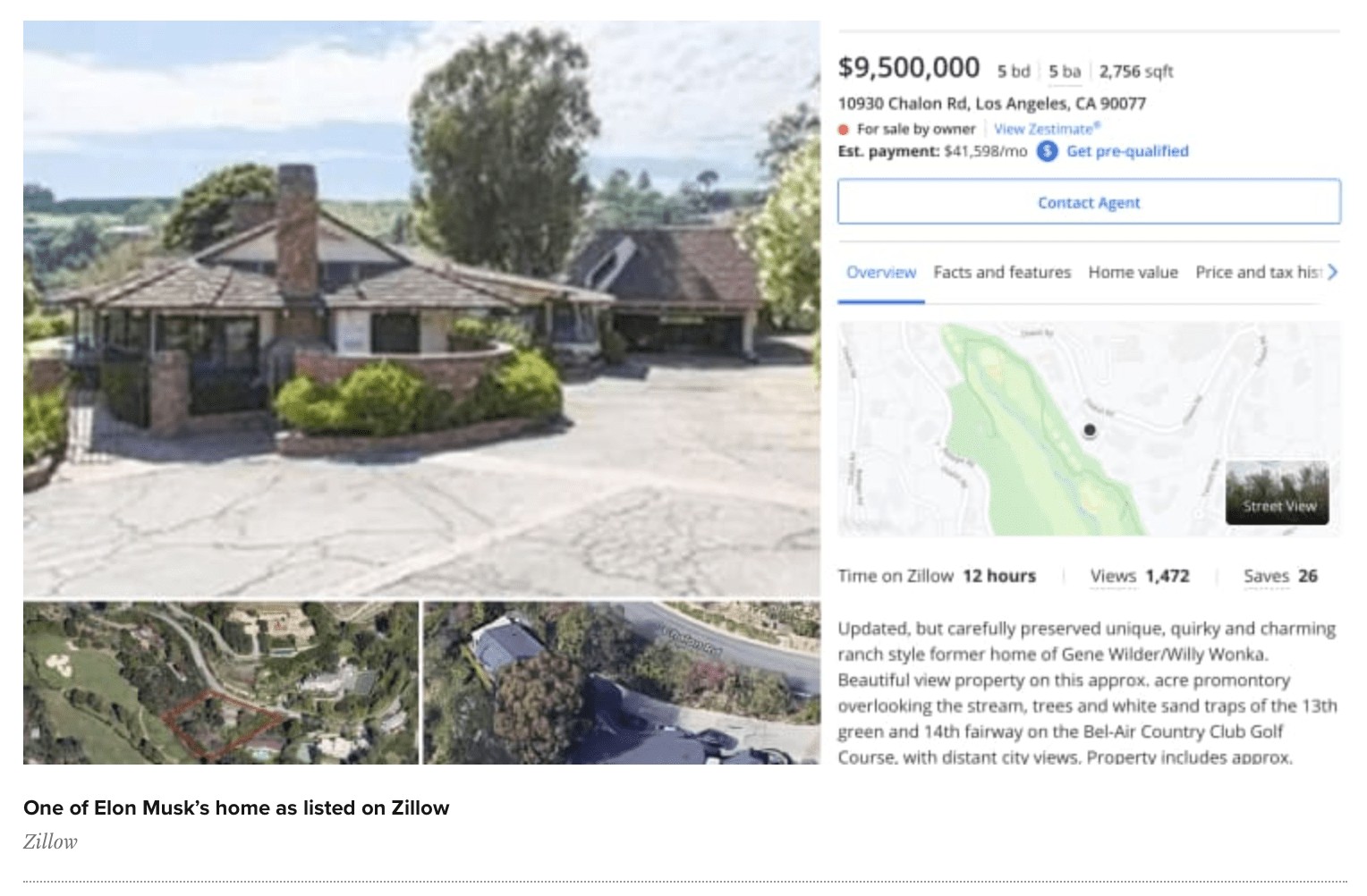Click the red For sale by owner status dot
The image size is (1367, 896).
pos(844,130)
